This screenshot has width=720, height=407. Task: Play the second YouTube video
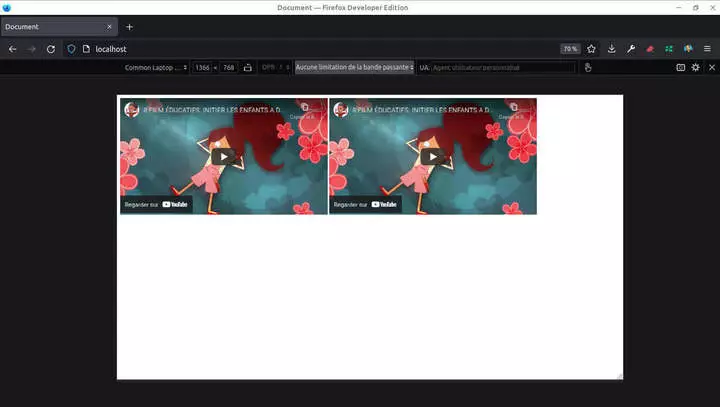click(x=433, y=157)
